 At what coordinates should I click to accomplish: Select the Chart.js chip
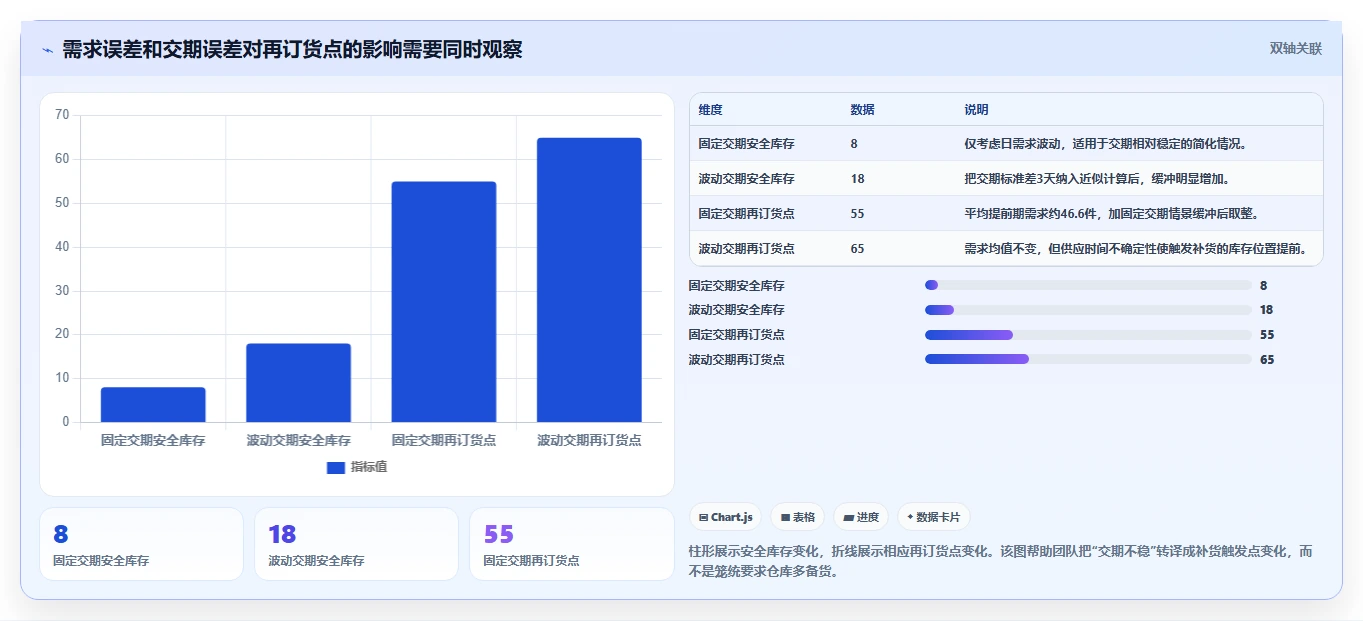[725, 517]
